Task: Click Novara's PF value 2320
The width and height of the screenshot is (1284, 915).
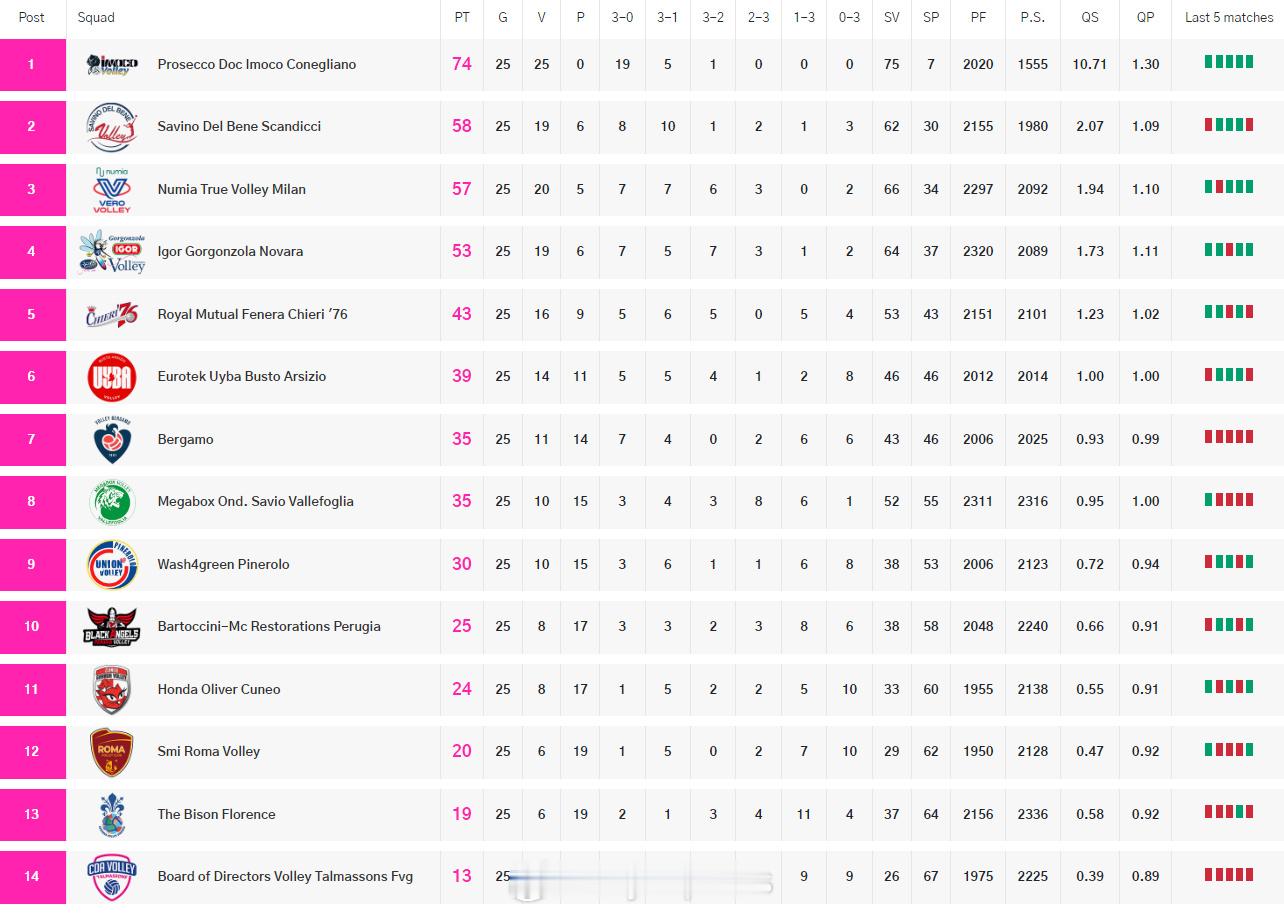Action: pos(978,251)
